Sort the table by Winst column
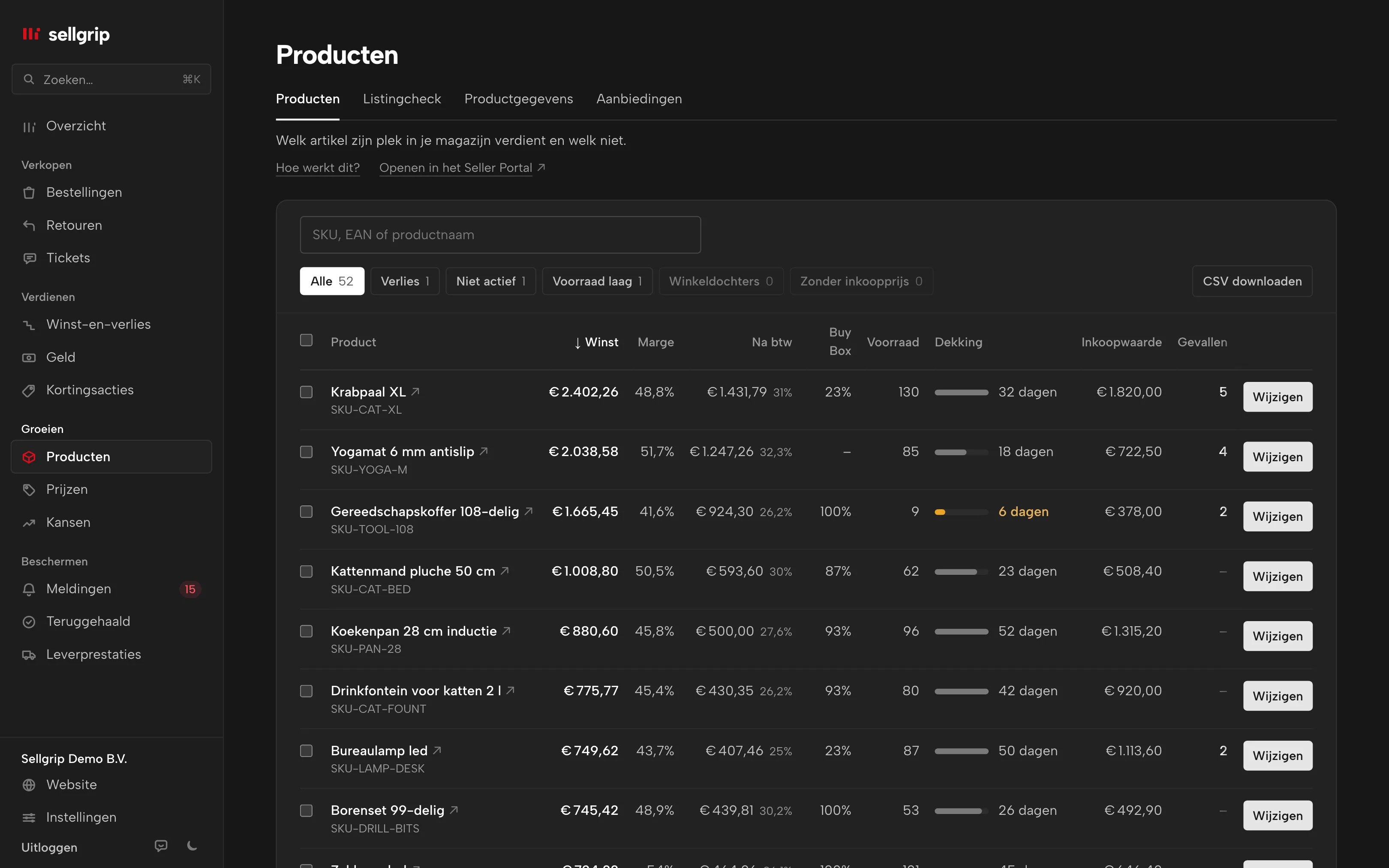The height and width of the screenshot is (868, 1389). 596,342
